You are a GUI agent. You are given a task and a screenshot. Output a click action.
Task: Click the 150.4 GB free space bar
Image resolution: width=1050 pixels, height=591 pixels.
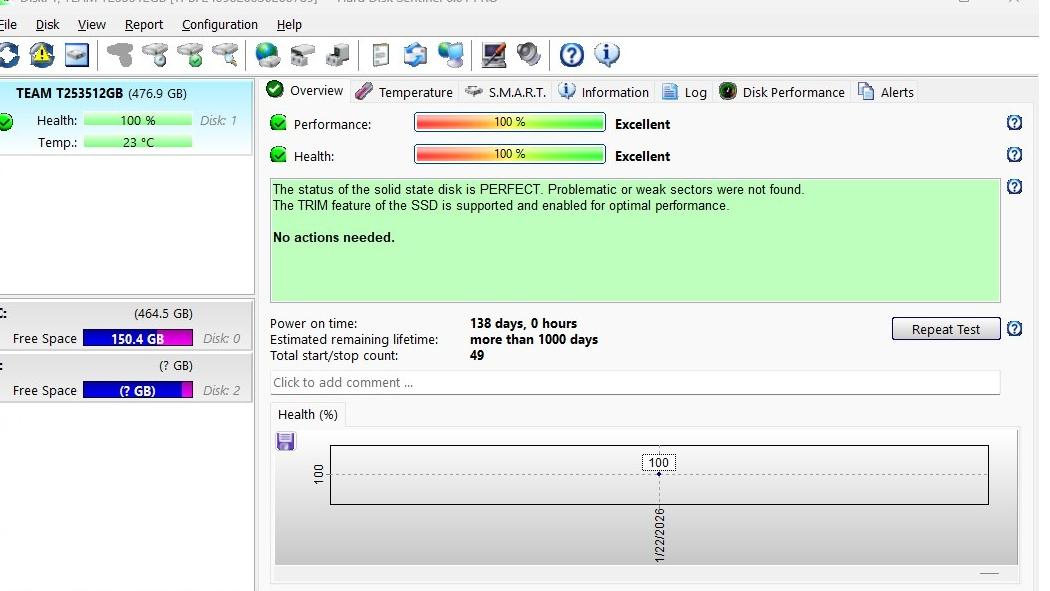pyautogui.click(x=137, y=339)
